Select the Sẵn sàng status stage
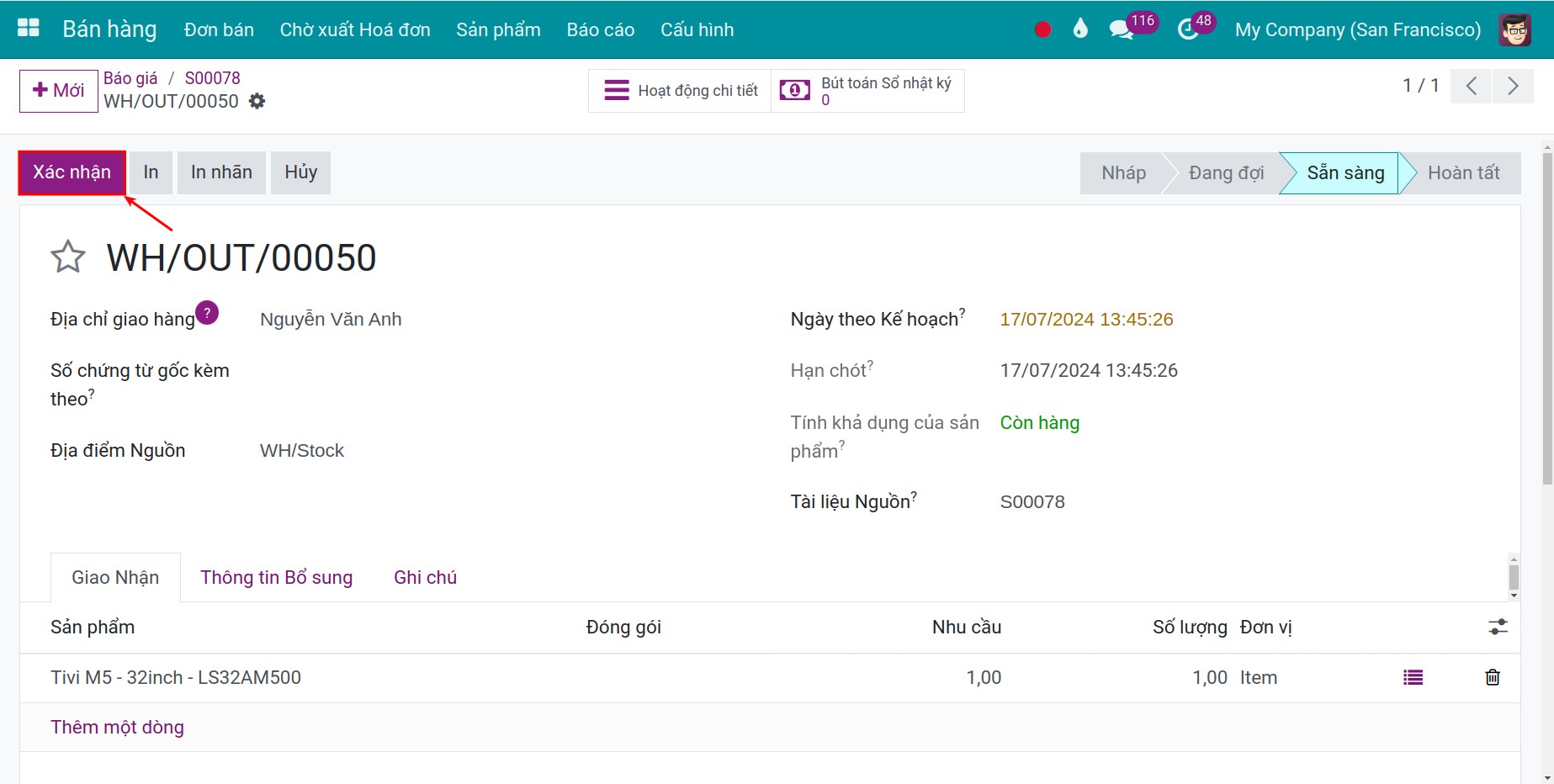Viewport: 1554px width, 784px height. pos(1345,172)
